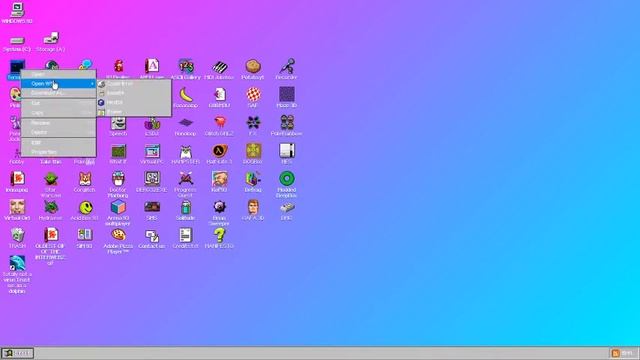The width and height of the screenshot is (640, 360).
Task: Open the green ring Flooded icon
Action: (287, 184)
